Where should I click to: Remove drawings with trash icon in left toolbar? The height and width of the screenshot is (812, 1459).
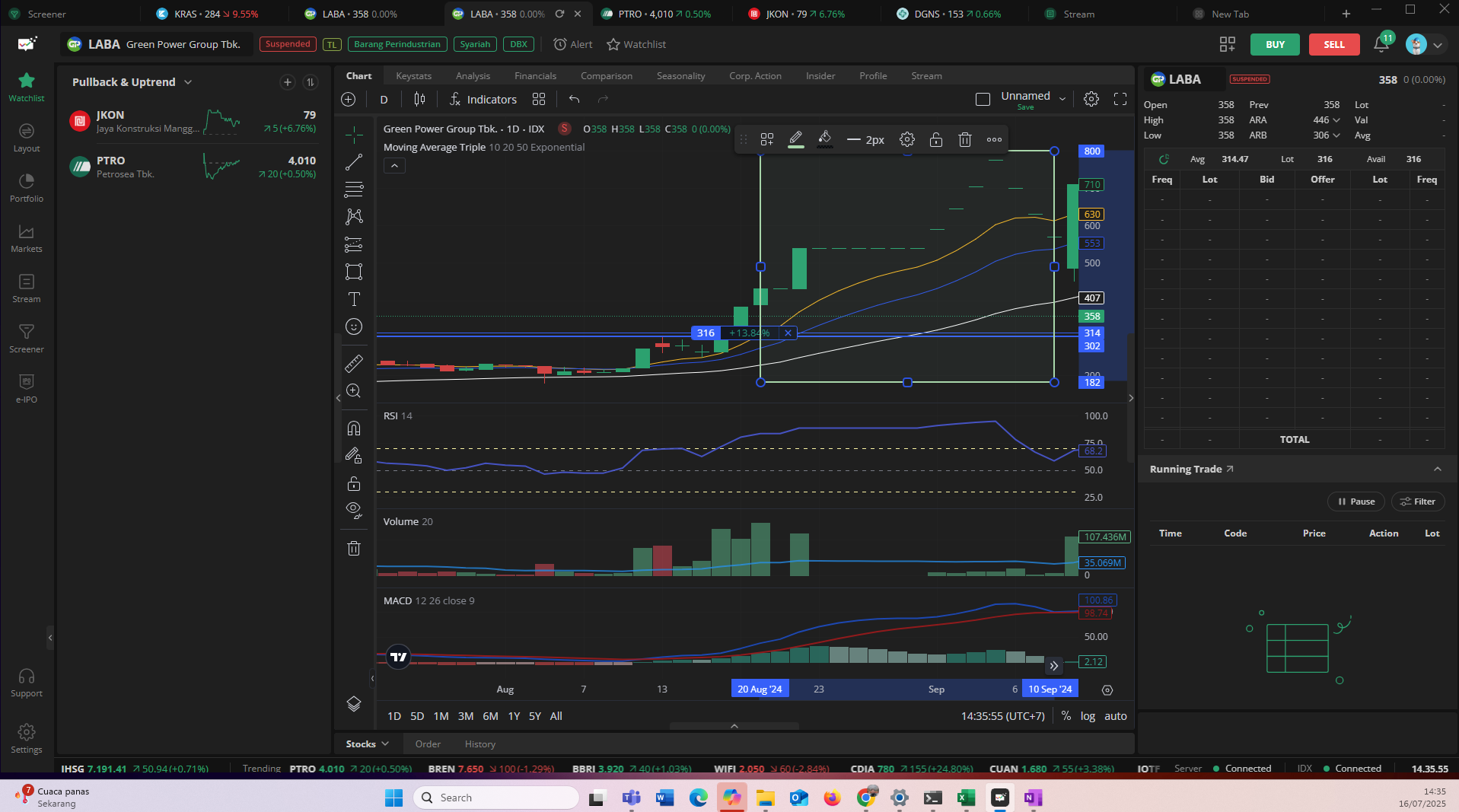354,548
